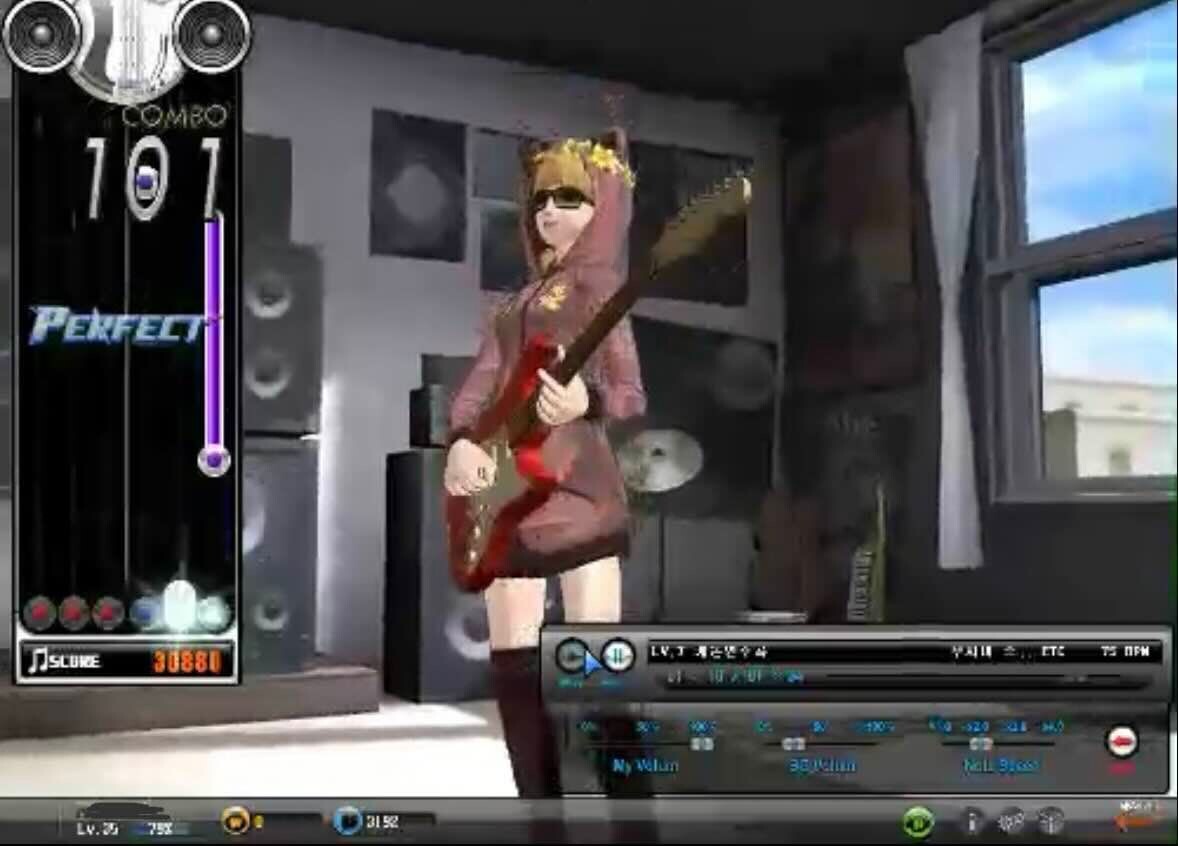The height and width of the screenshot is (846, 1178).
Task: Click the blue note currency icon
Action: [347, 821]
